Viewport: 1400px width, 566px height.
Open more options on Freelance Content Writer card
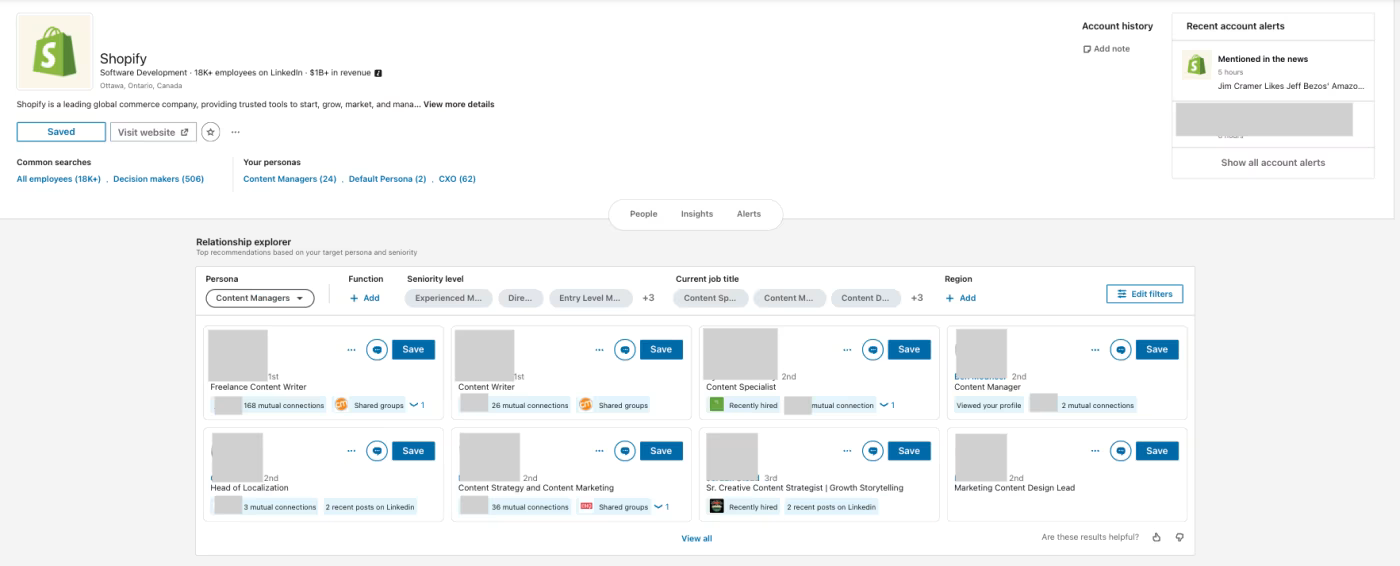click(351, 350)
